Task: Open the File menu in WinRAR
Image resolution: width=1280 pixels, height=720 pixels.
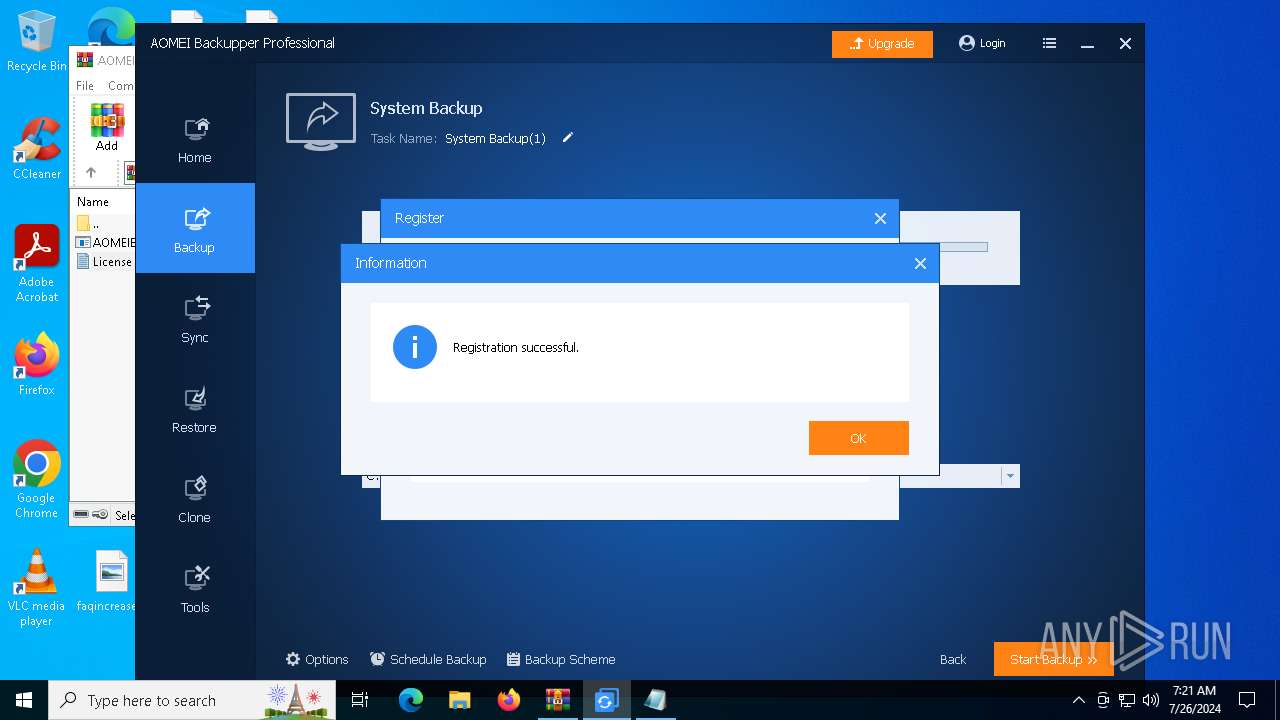Action: (x=85, y=86)
